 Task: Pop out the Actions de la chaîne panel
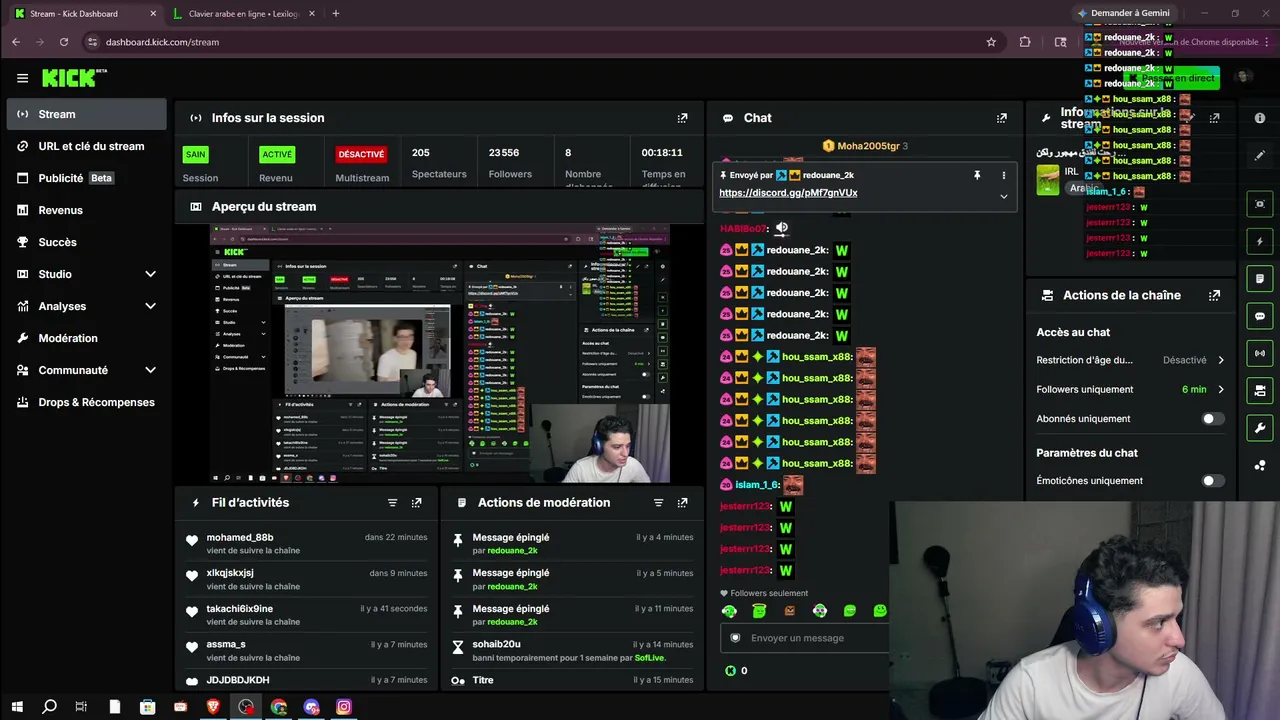point(1214,296)
